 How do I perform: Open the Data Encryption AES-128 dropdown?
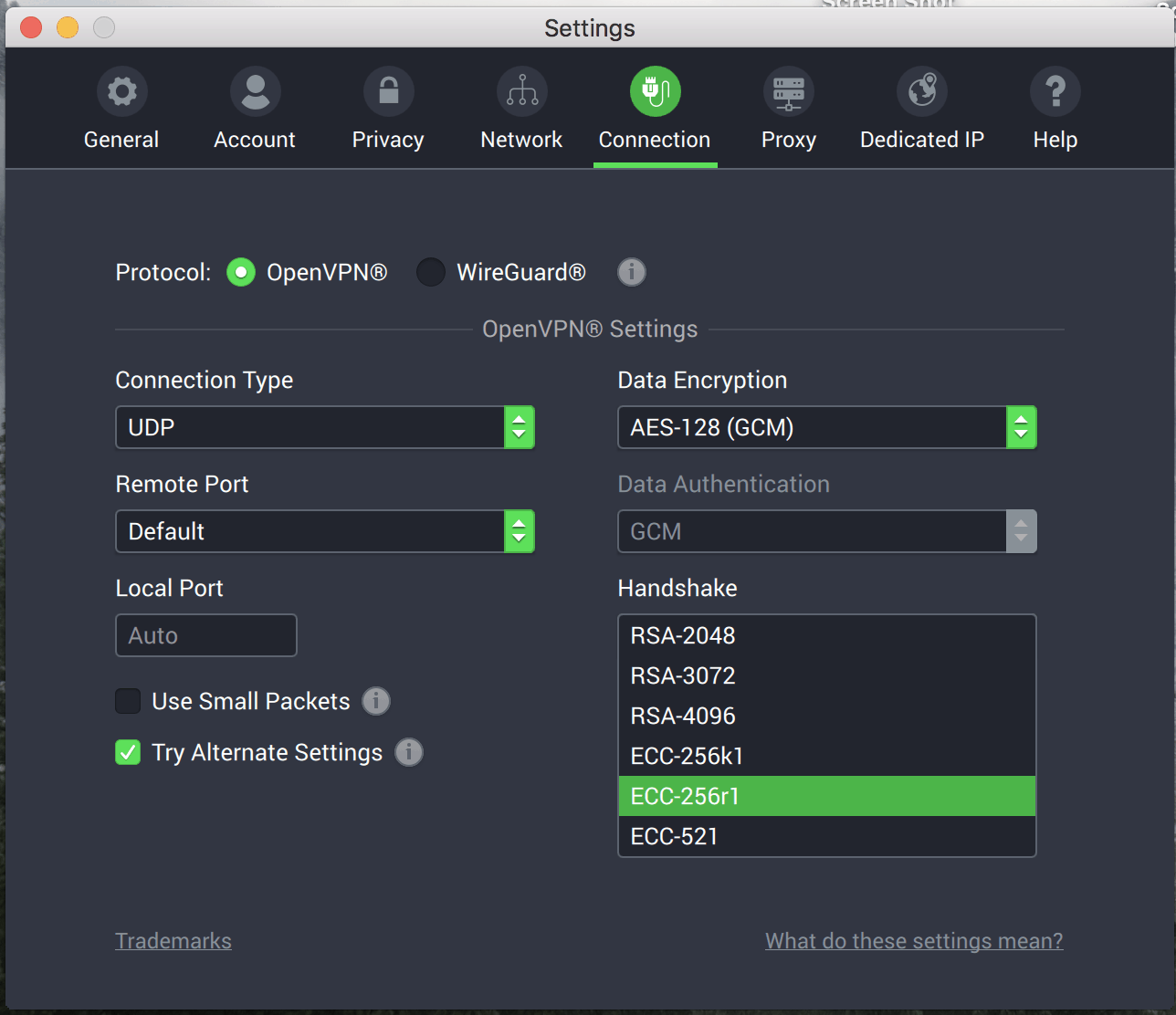[x=827, y=427]
